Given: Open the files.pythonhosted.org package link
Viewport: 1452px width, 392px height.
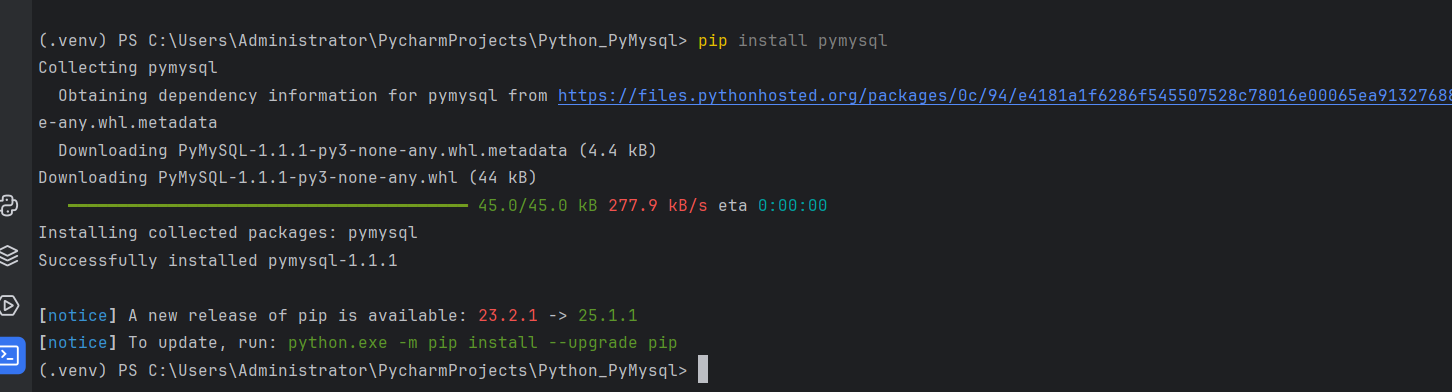Looking at the screenshot, I should point(1004,96).
